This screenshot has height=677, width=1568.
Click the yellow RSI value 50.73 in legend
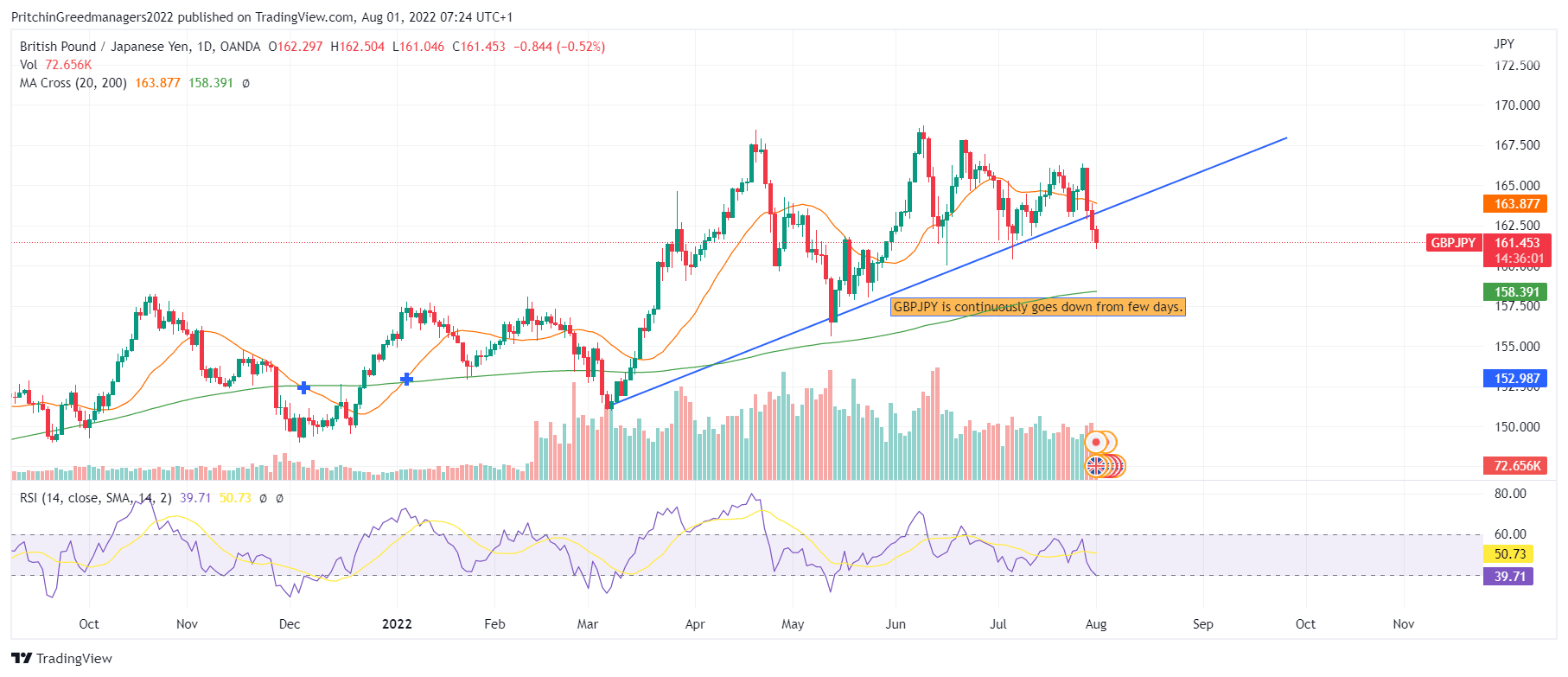click(235, 498)
